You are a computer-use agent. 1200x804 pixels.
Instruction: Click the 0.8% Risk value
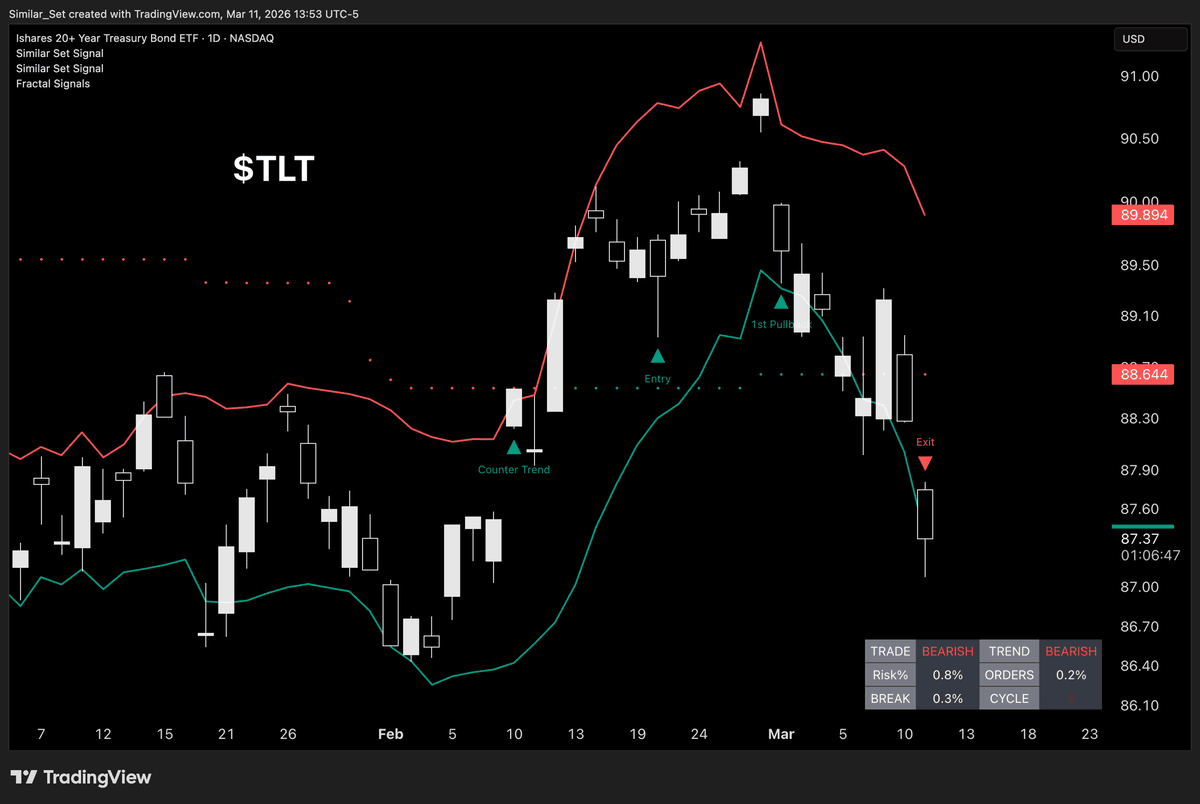pos(947,675)
